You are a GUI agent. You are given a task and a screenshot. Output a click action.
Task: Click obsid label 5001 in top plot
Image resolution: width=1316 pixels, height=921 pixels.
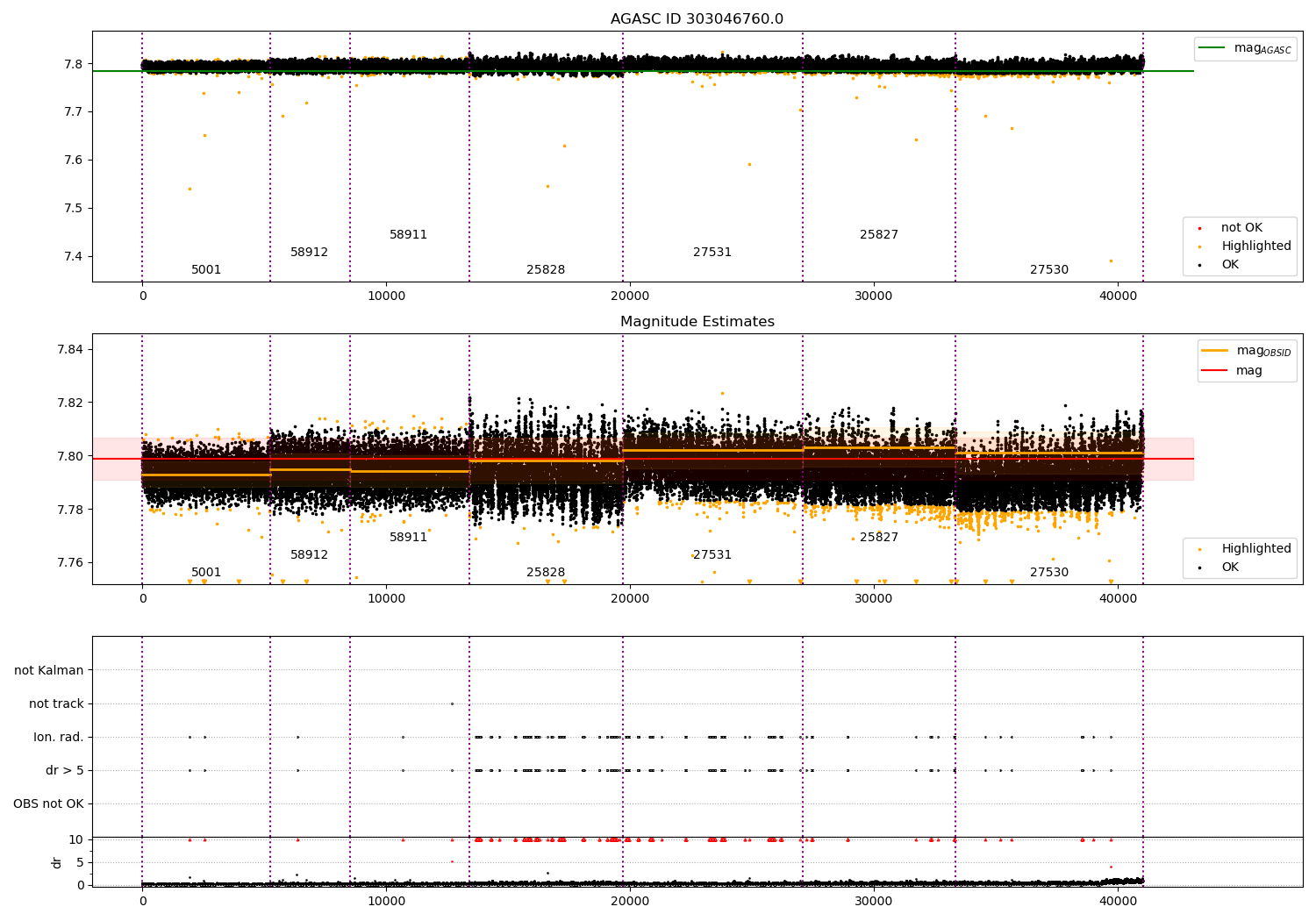[206, 270]
